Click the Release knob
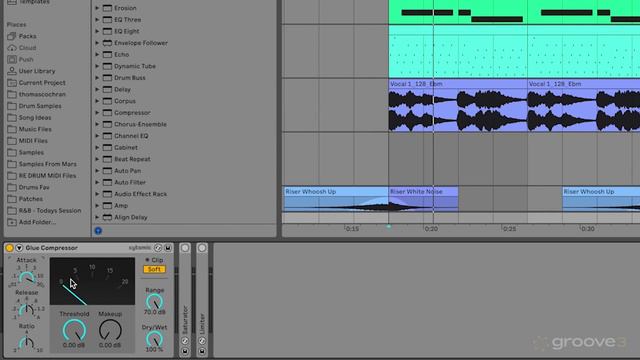This screenshot has height=360, width=640. click(27, 310)
